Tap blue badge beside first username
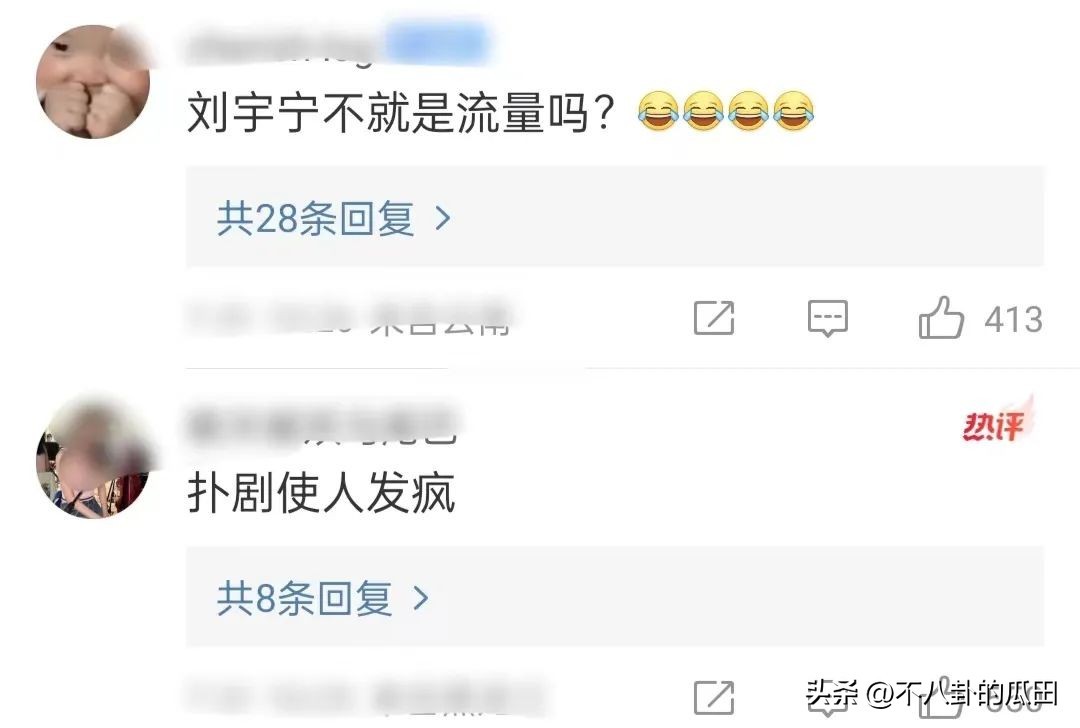 click(437, 43)
